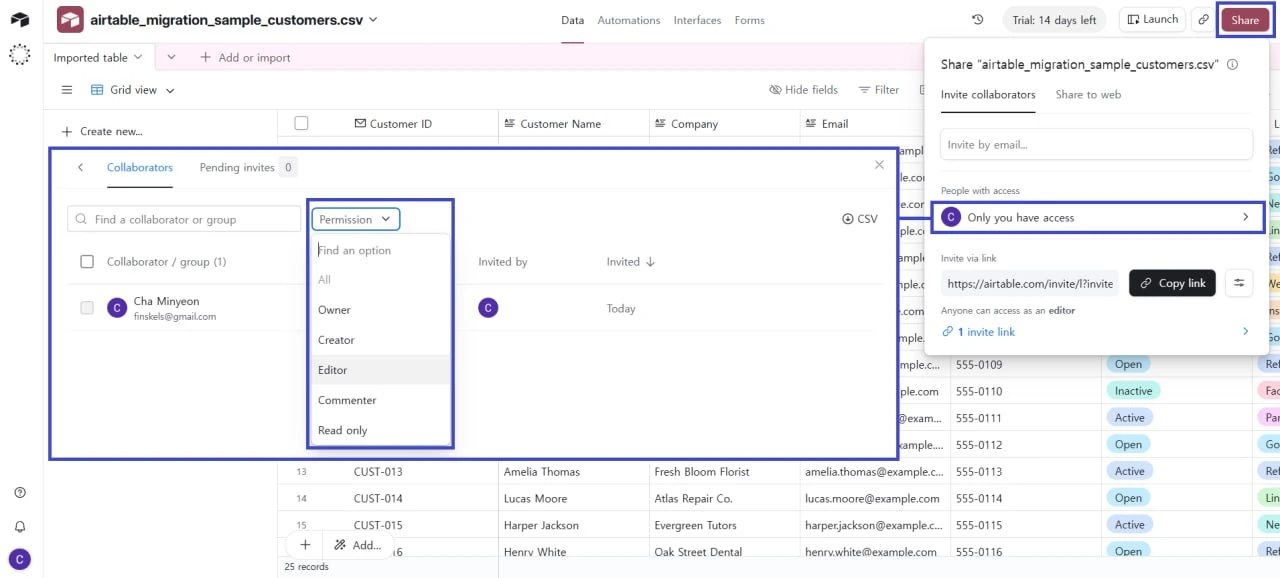Switch to the Automations tab
This screenshot has height=578, width=1280.
629,20
